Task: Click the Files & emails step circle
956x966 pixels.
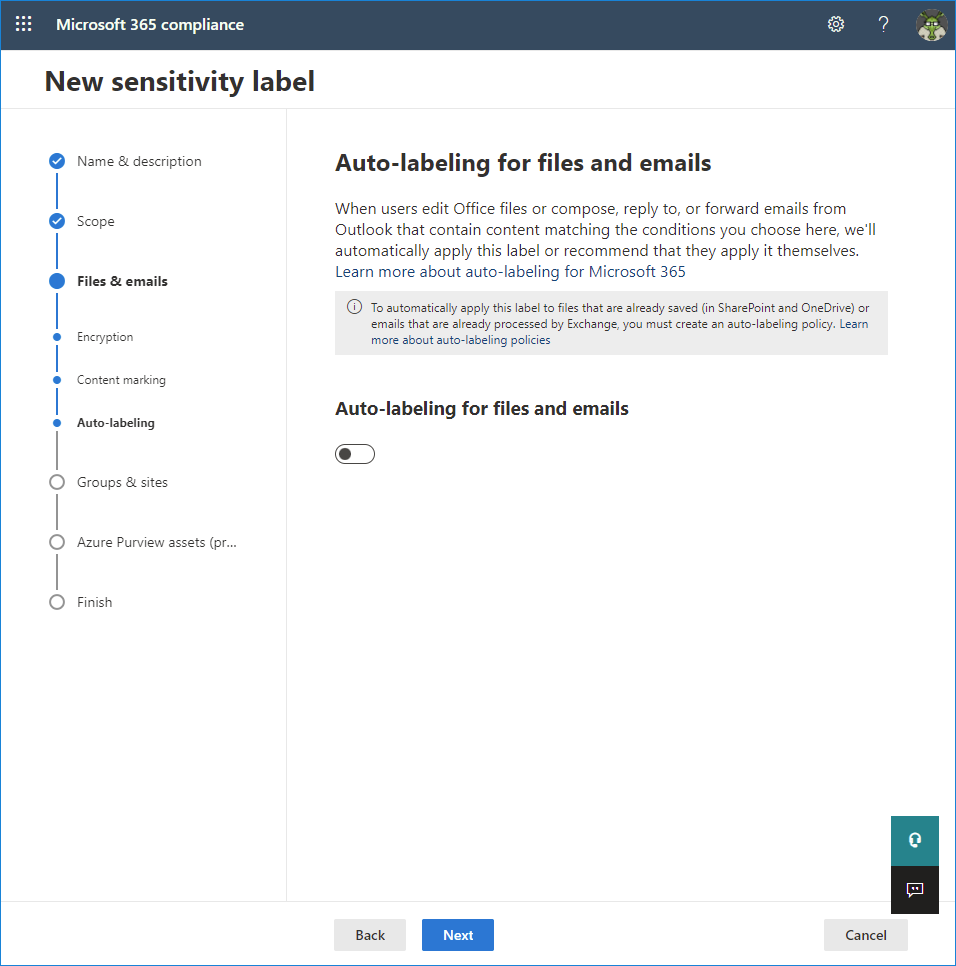Action: click(57, 281)
